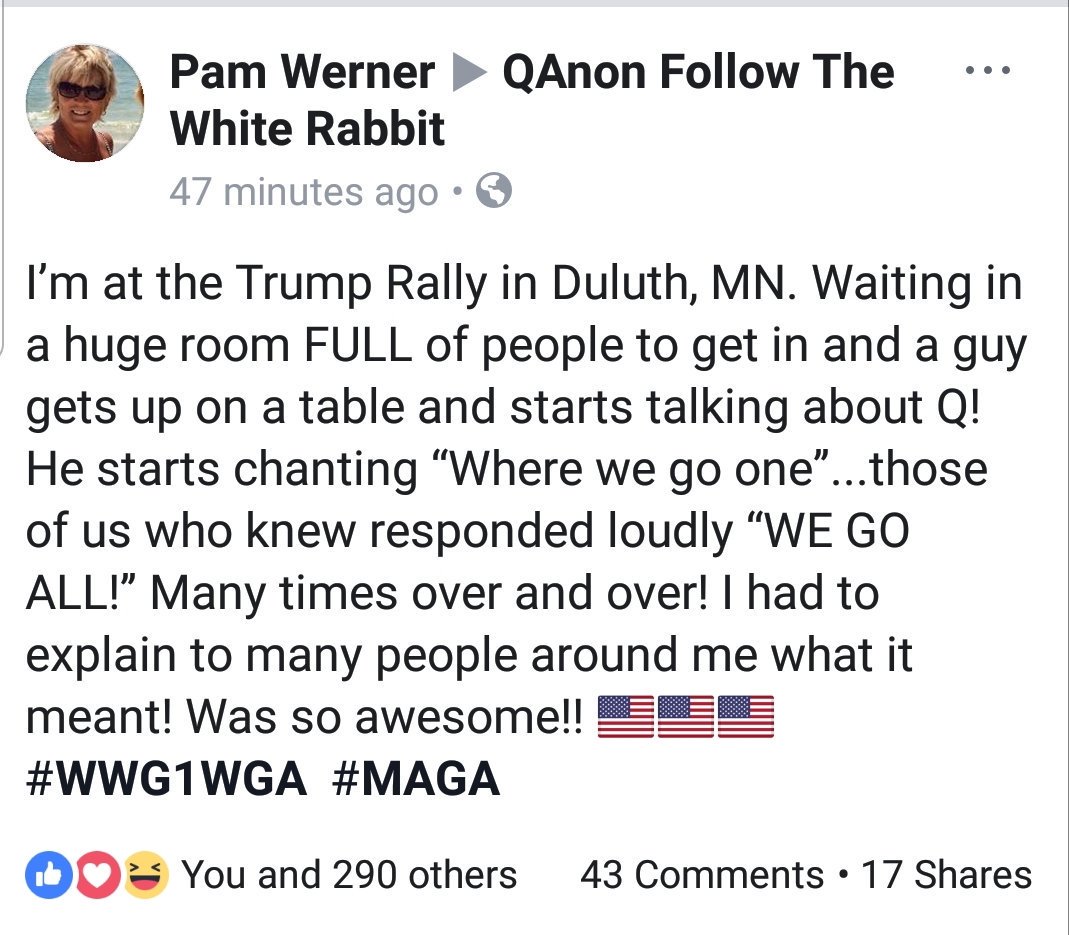This screenshot has height=935, width=1069.
Task: Click the blue thumbs-up Like reaction icon
Action: pos(48,874)
